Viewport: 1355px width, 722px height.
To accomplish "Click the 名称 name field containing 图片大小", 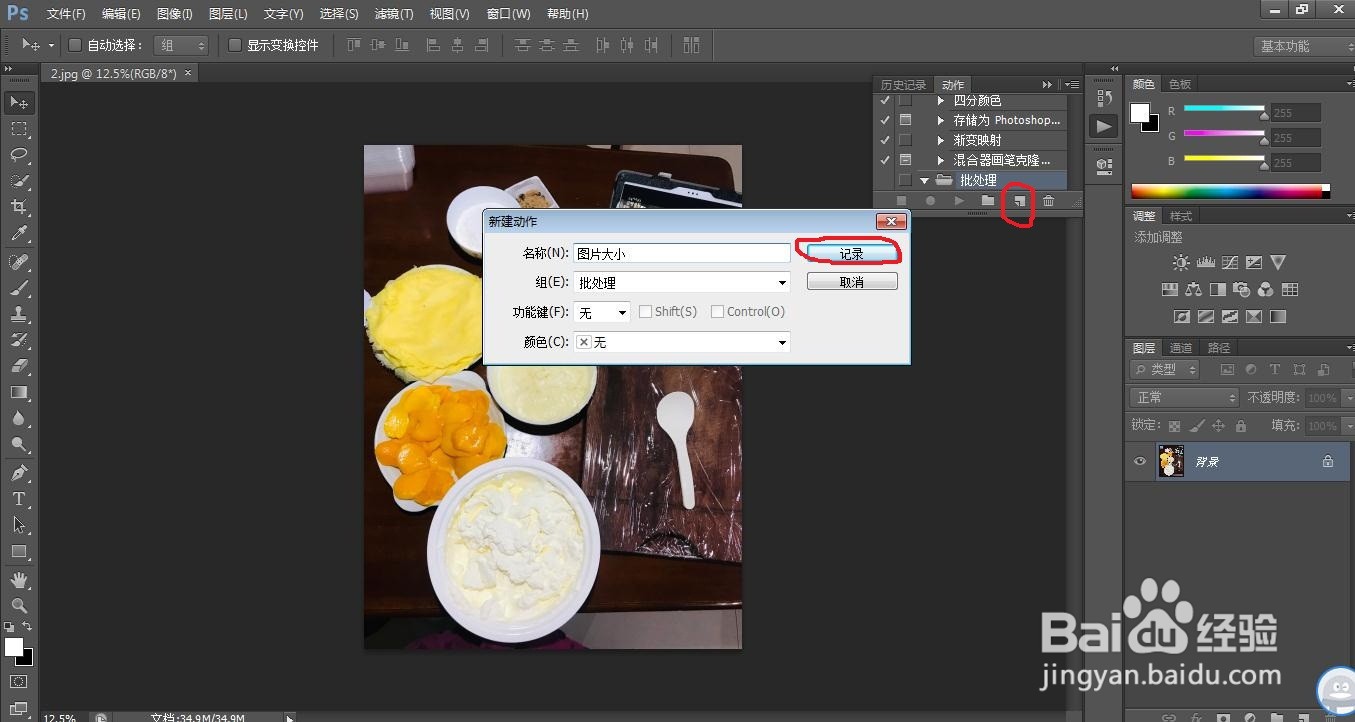I will click(x=682, y=254).
